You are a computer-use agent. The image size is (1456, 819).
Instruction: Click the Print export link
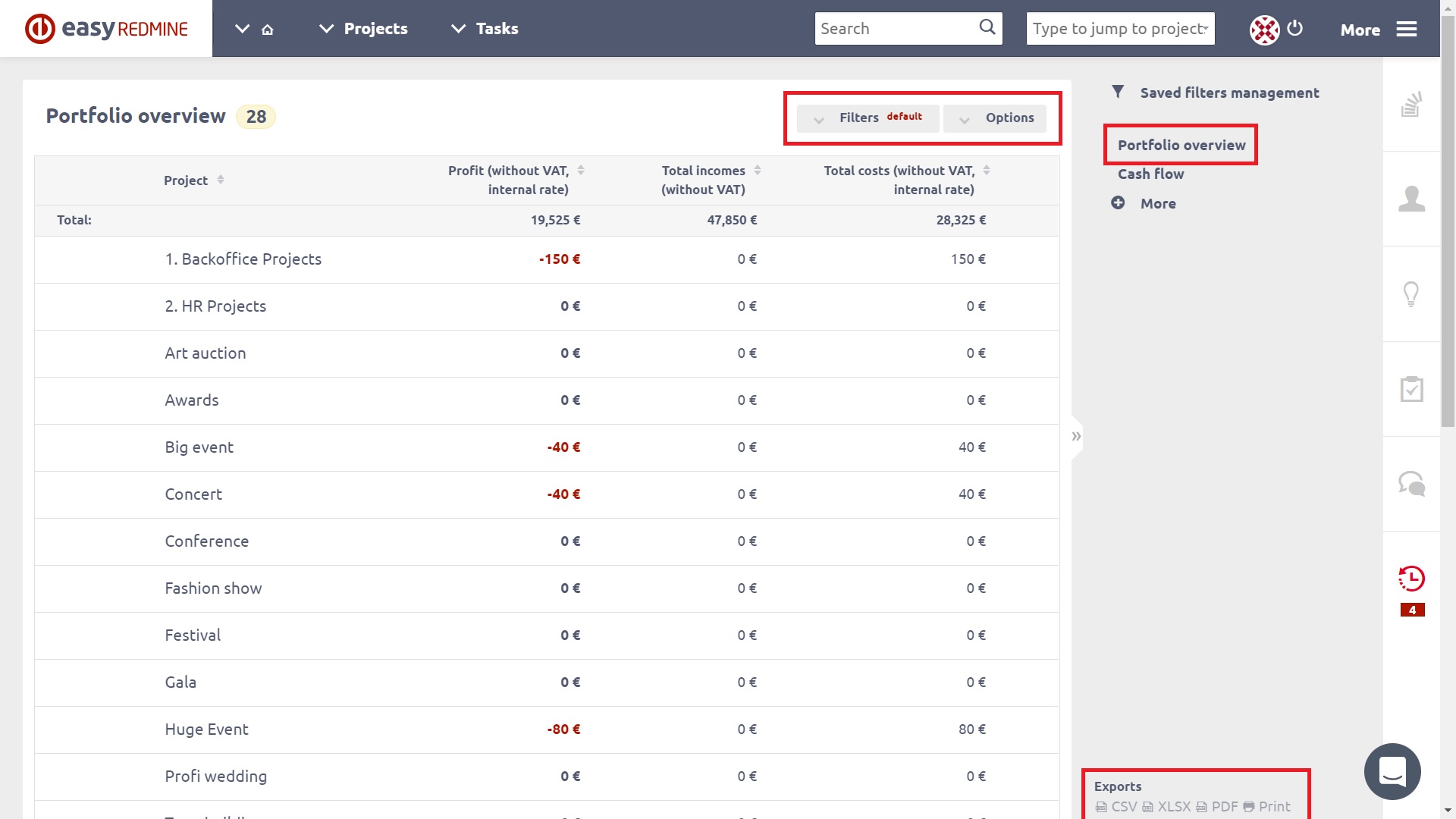[x=1266, y=807]
